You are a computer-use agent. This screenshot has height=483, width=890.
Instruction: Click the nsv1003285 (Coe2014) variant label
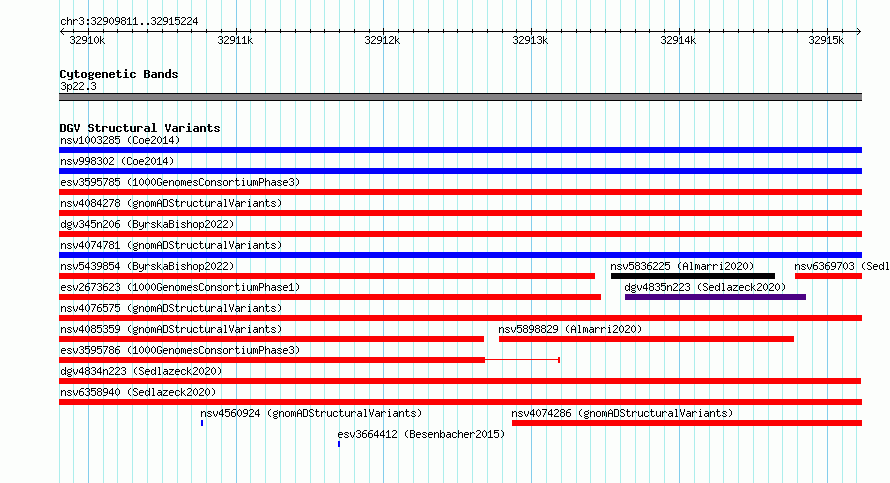tap(120, 140)
